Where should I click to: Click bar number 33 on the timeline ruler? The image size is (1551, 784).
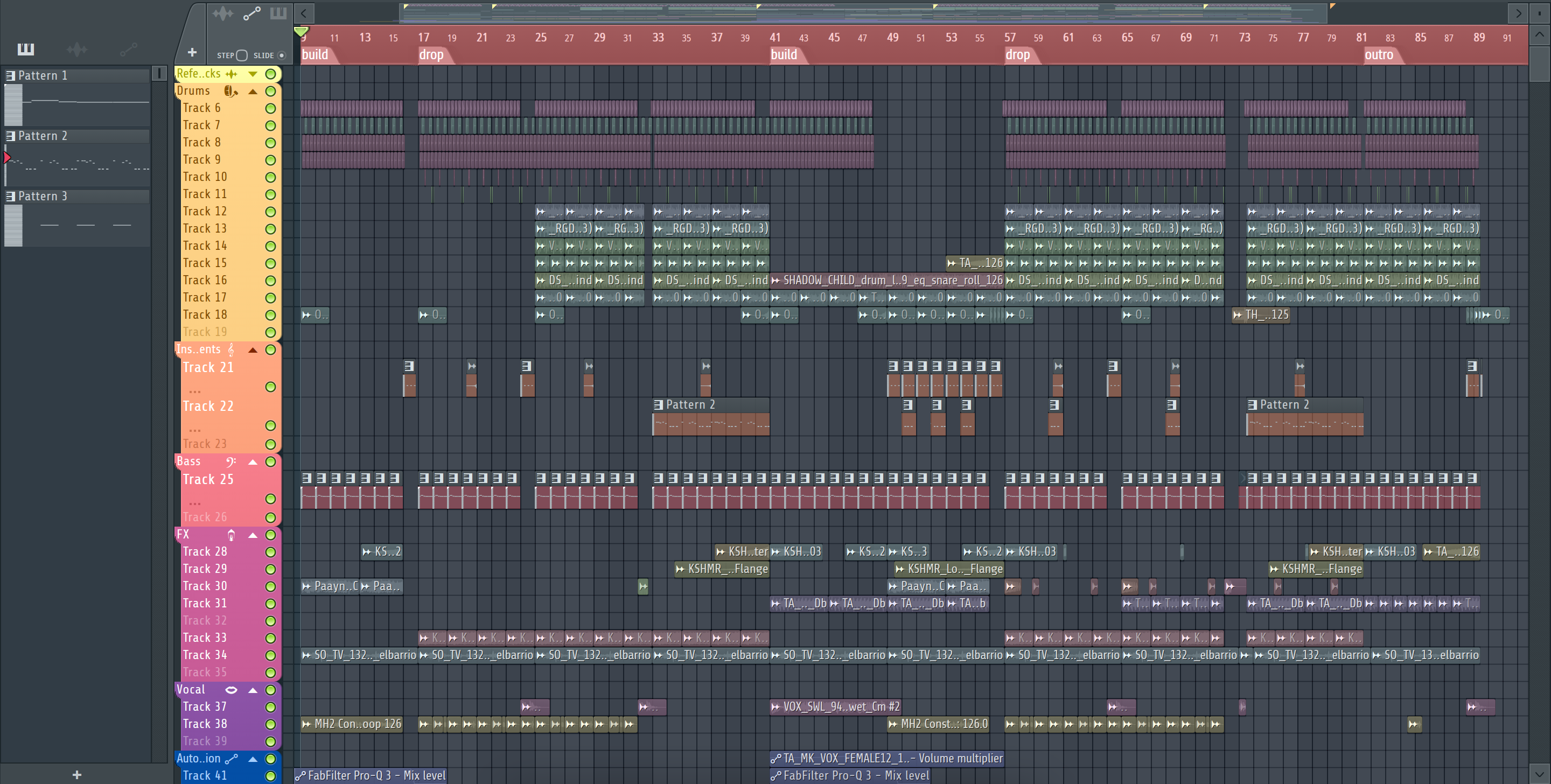(x=658, y=37)
